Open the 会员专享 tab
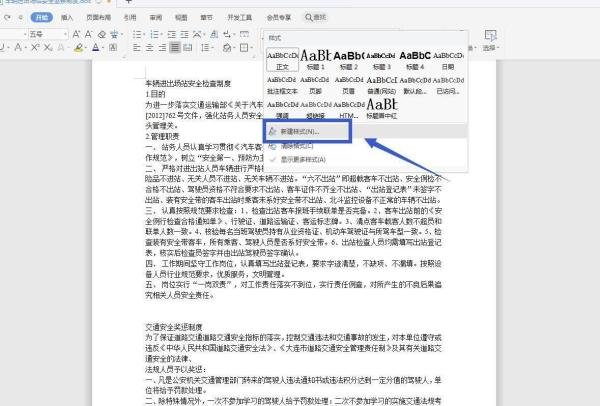Image resolution: width=600 pixels, height=406 pixels. (x=279, y=18)
